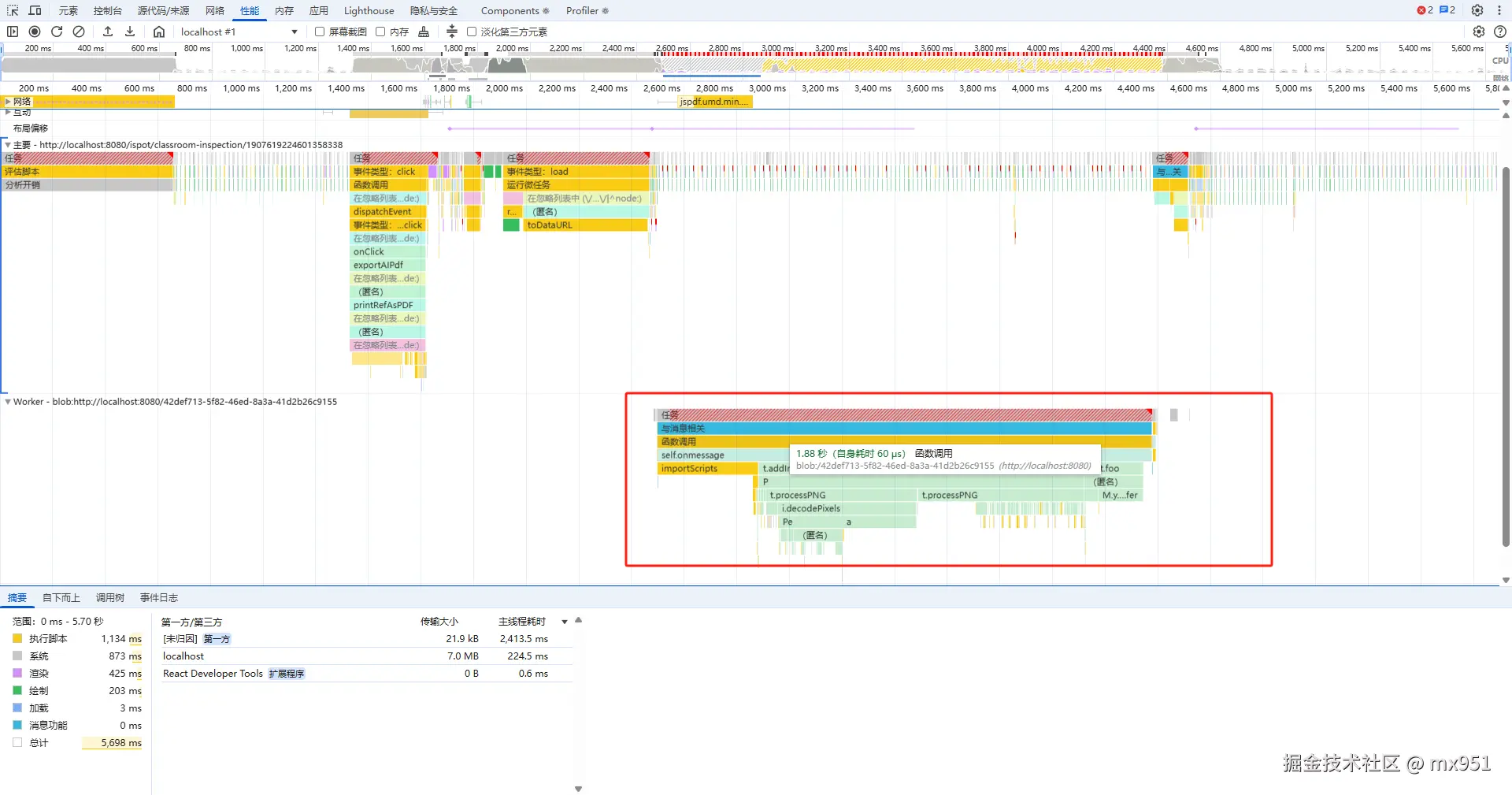This screenshot has width=1512, height=795.
Task: Go to the performance home icon
Action: [159, 32]
